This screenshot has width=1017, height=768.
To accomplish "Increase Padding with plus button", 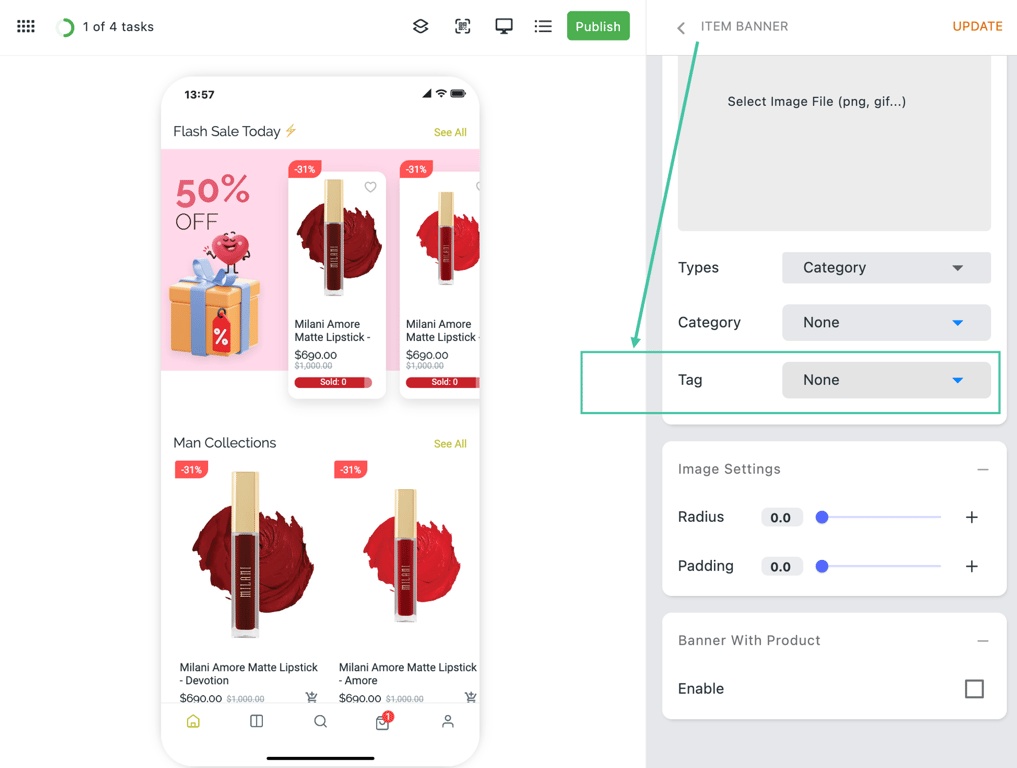I will click(972, 566).
